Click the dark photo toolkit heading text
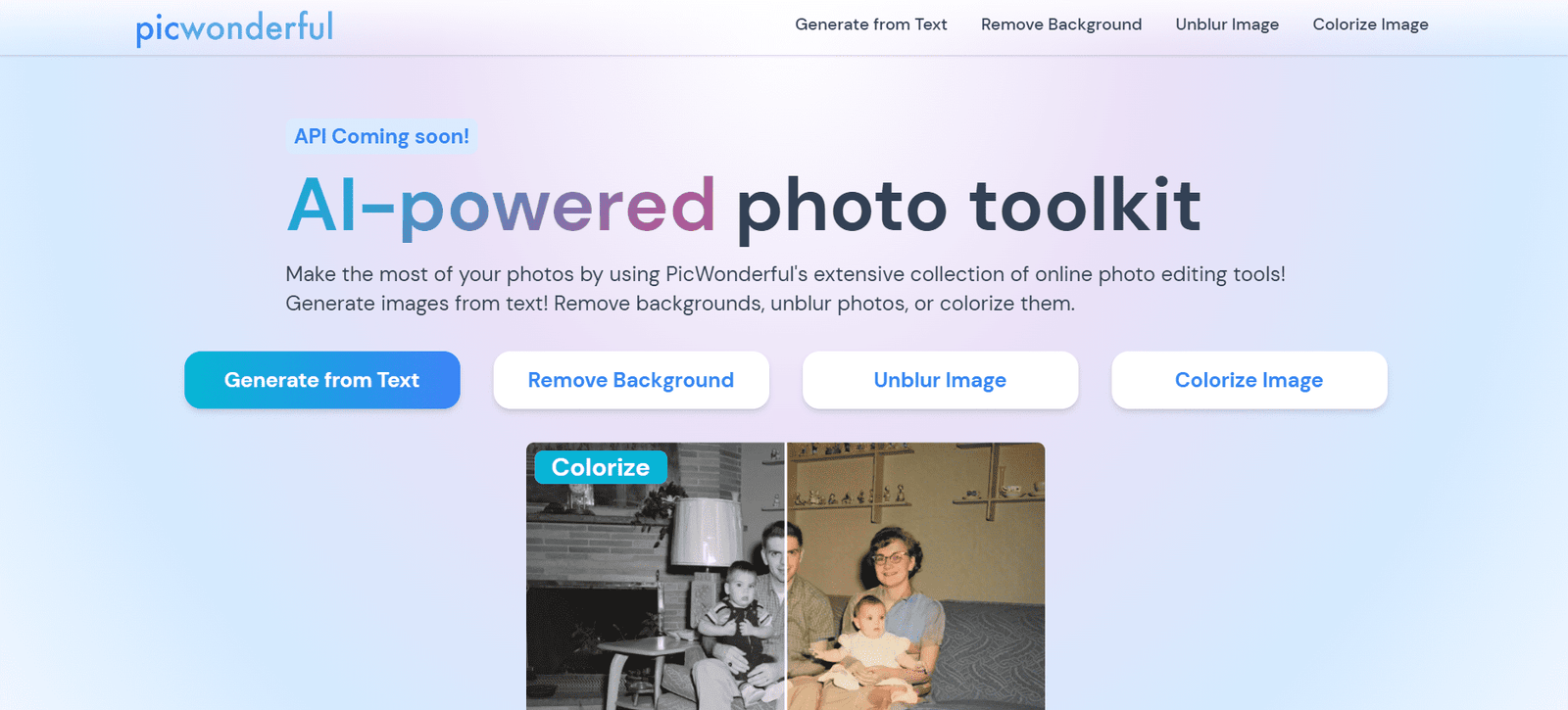The width and height of the screenshot is (1568, 710). pos(968,206)
